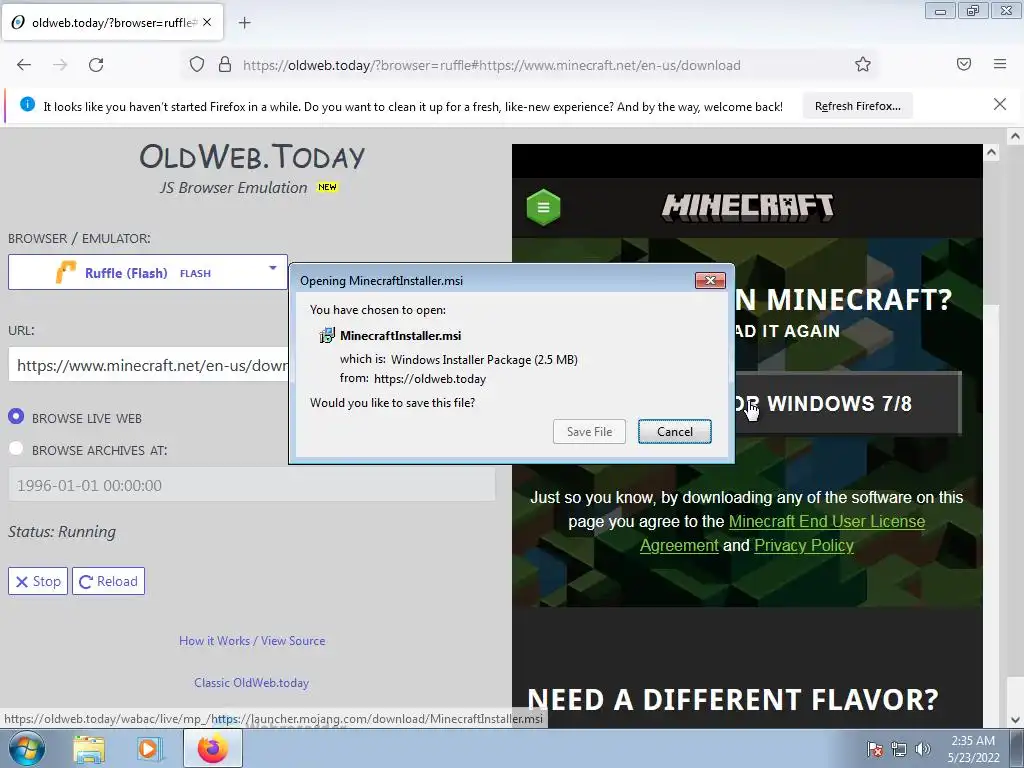This screenshot has height=768, width=1024.
Task: Click the blue info icon in notification bar
Action: click(27, 104)
